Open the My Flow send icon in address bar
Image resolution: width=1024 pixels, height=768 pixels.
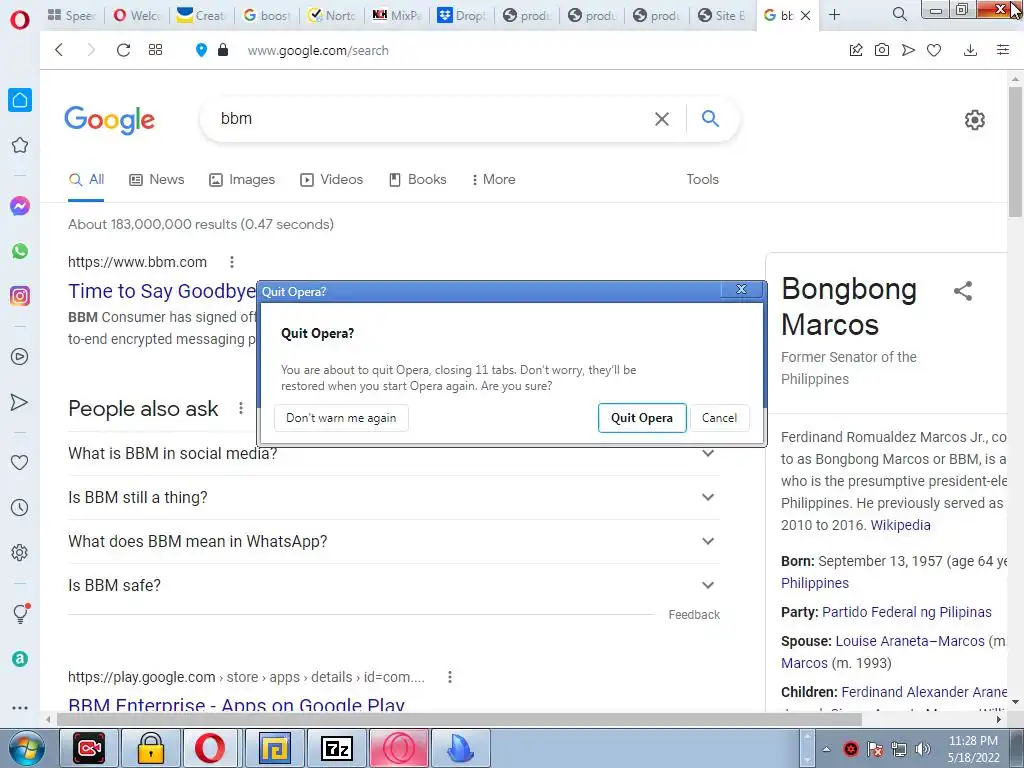click(x=908, y=50)
